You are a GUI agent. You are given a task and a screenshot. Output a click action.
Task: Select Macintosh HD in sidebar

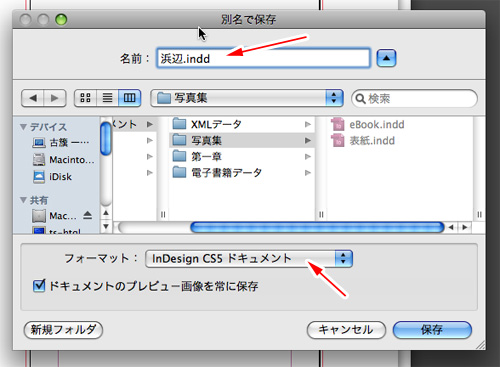point(63,160)
